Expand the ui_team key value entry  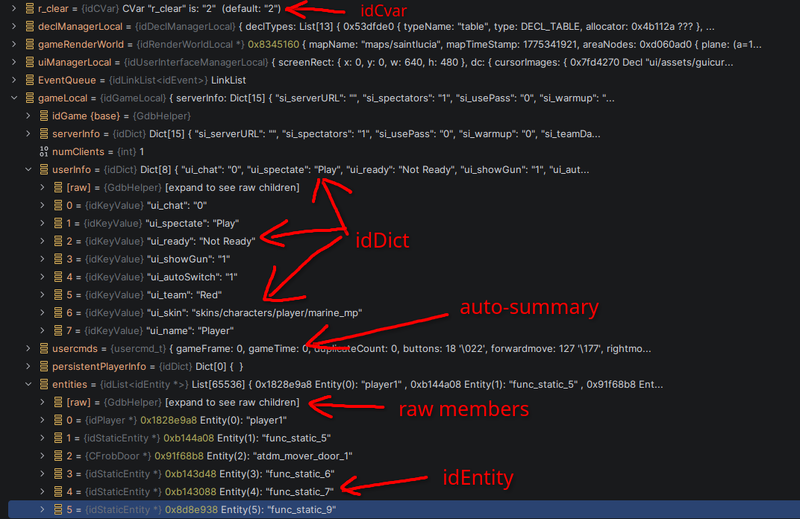(x=43, y=294)
